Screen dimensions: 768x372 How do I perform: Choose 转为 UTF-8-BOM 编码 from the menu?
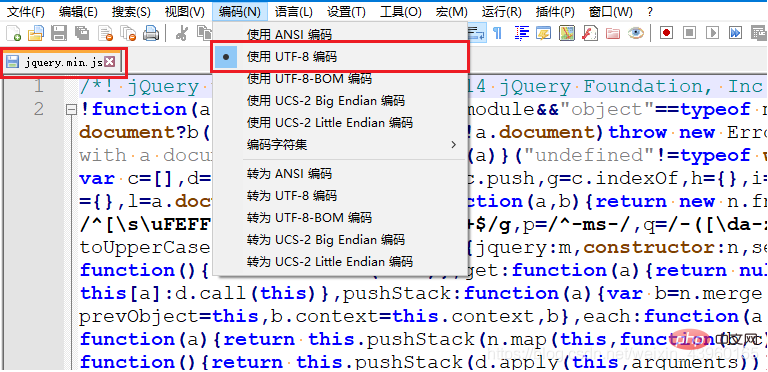(339, 217)
